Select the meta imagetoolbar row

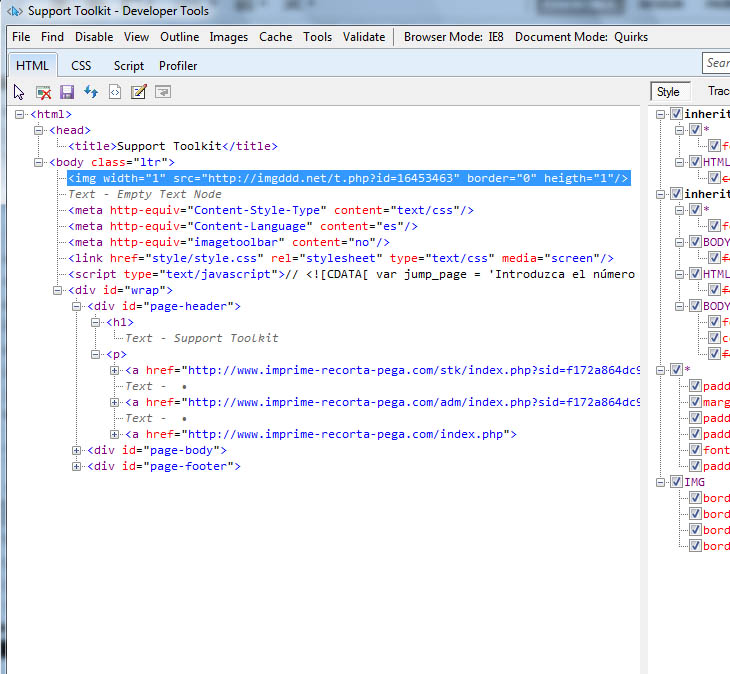click(x=229, y=243)
